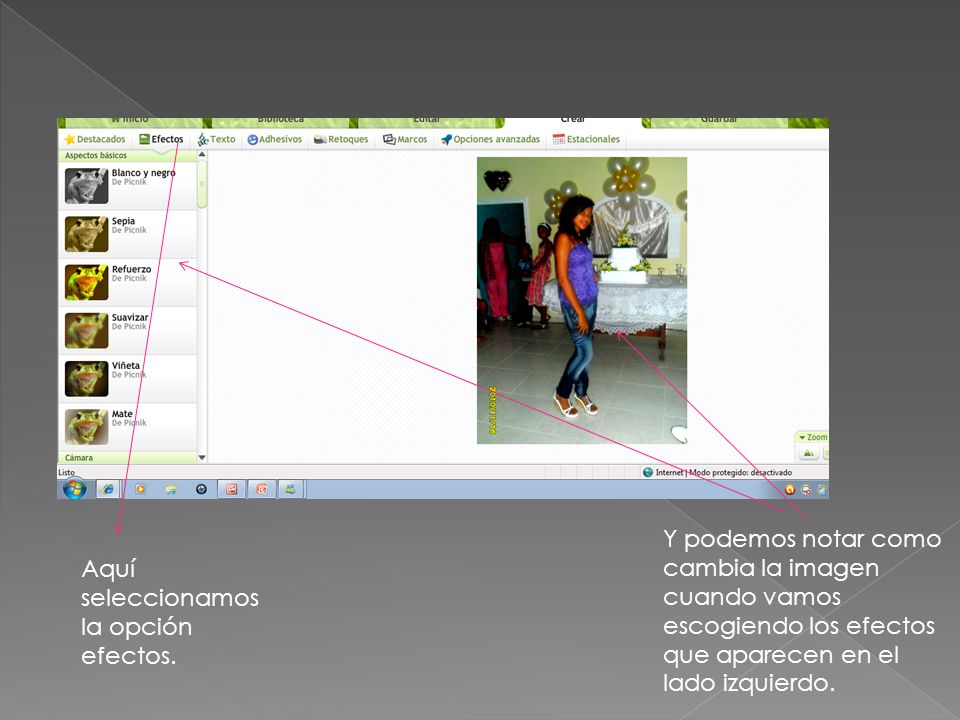Click 'Modo protegido: desactivado' status text
This screenshot has height=720, width=960.
tap(740, 472)
